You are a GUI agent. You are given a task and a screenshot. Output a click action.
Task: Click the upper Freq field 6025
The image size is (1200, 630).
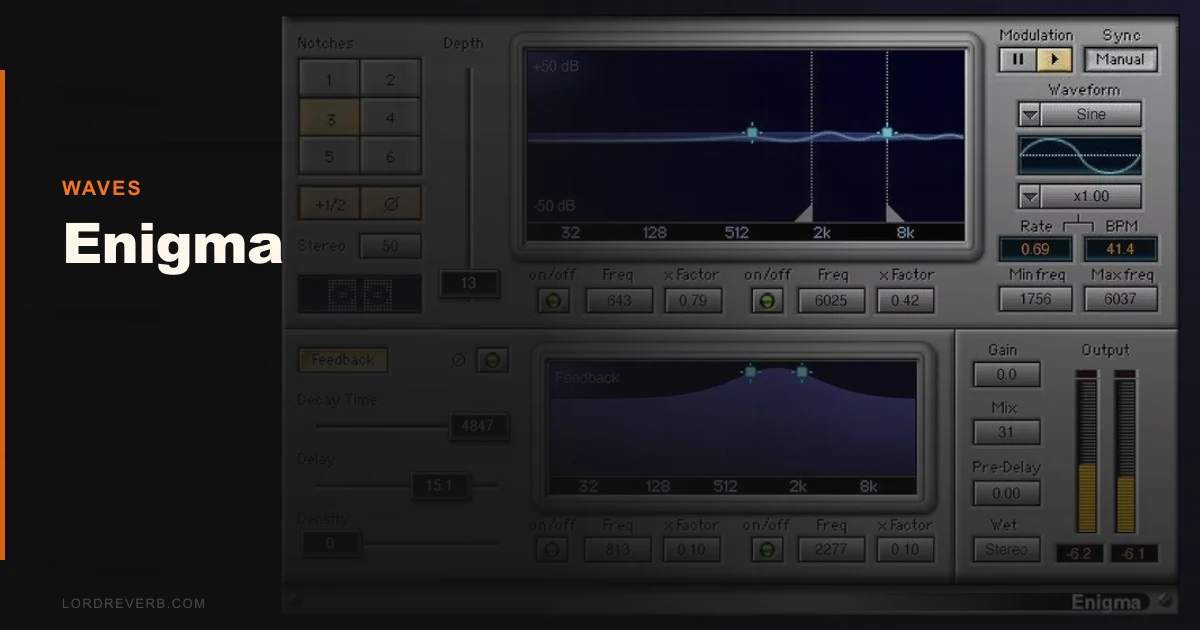pos(832,300)
